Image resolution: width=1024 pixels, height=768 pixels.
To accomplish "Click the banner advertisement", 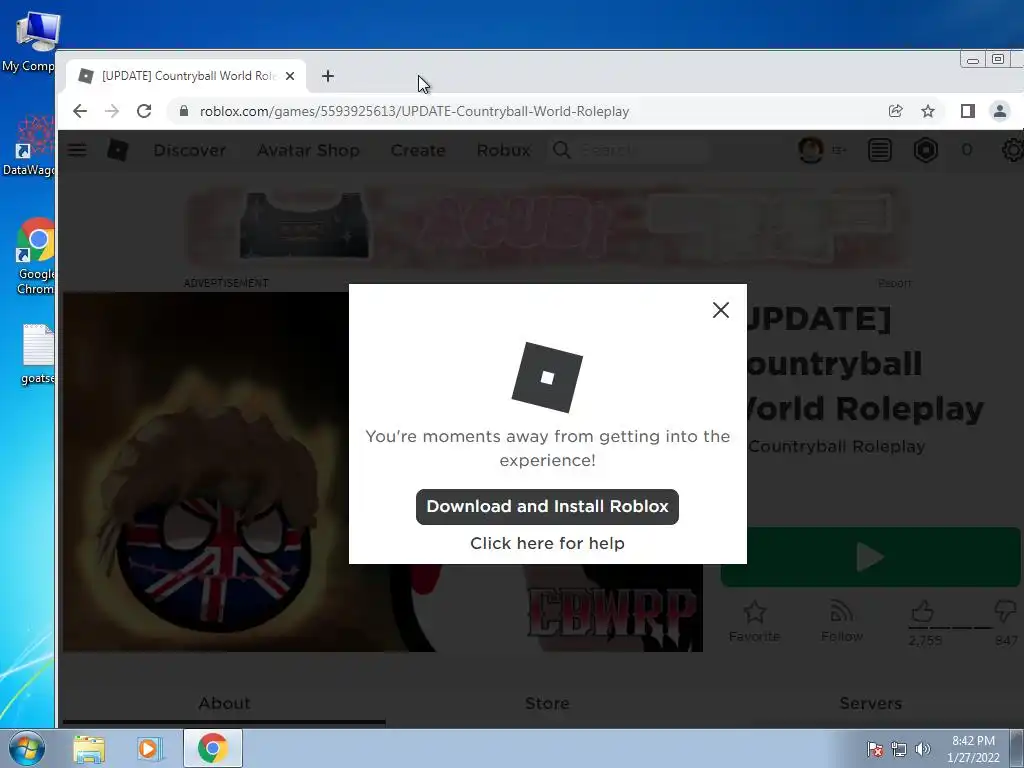I will click(546, 228).
